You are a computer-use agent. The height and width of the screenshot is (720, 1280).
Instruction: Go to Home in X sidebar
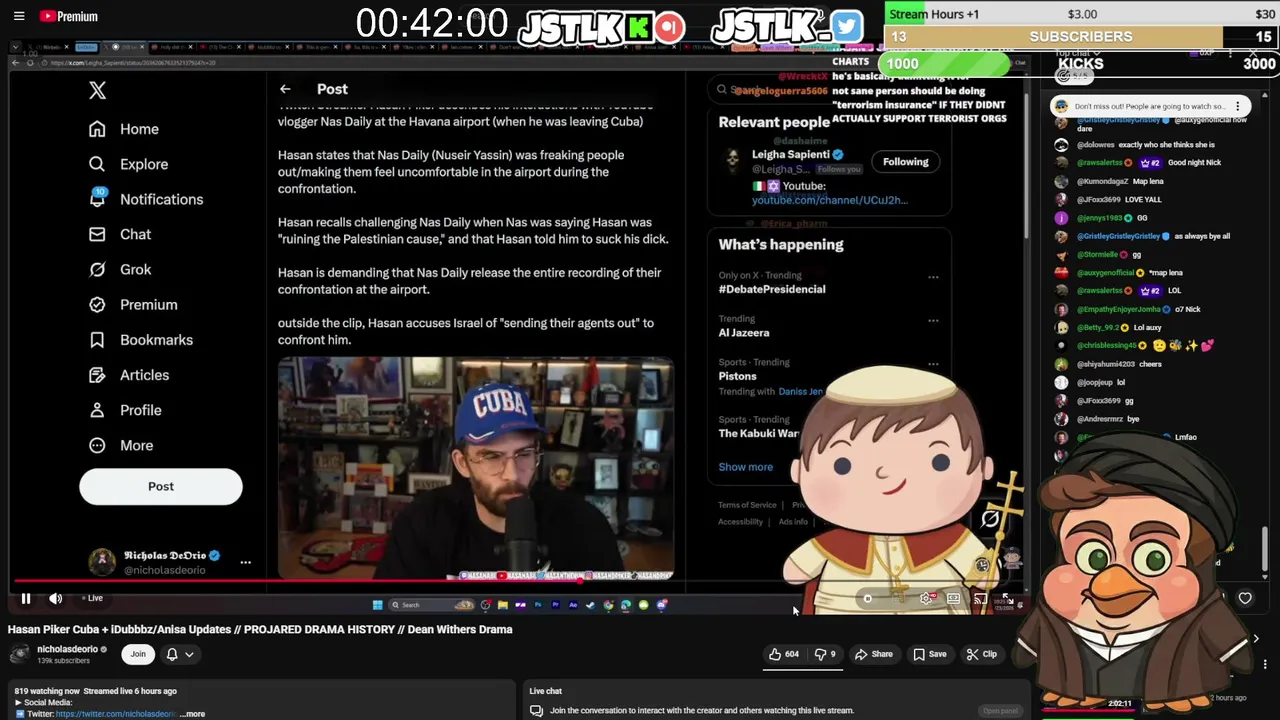click(x=139, y=129)
